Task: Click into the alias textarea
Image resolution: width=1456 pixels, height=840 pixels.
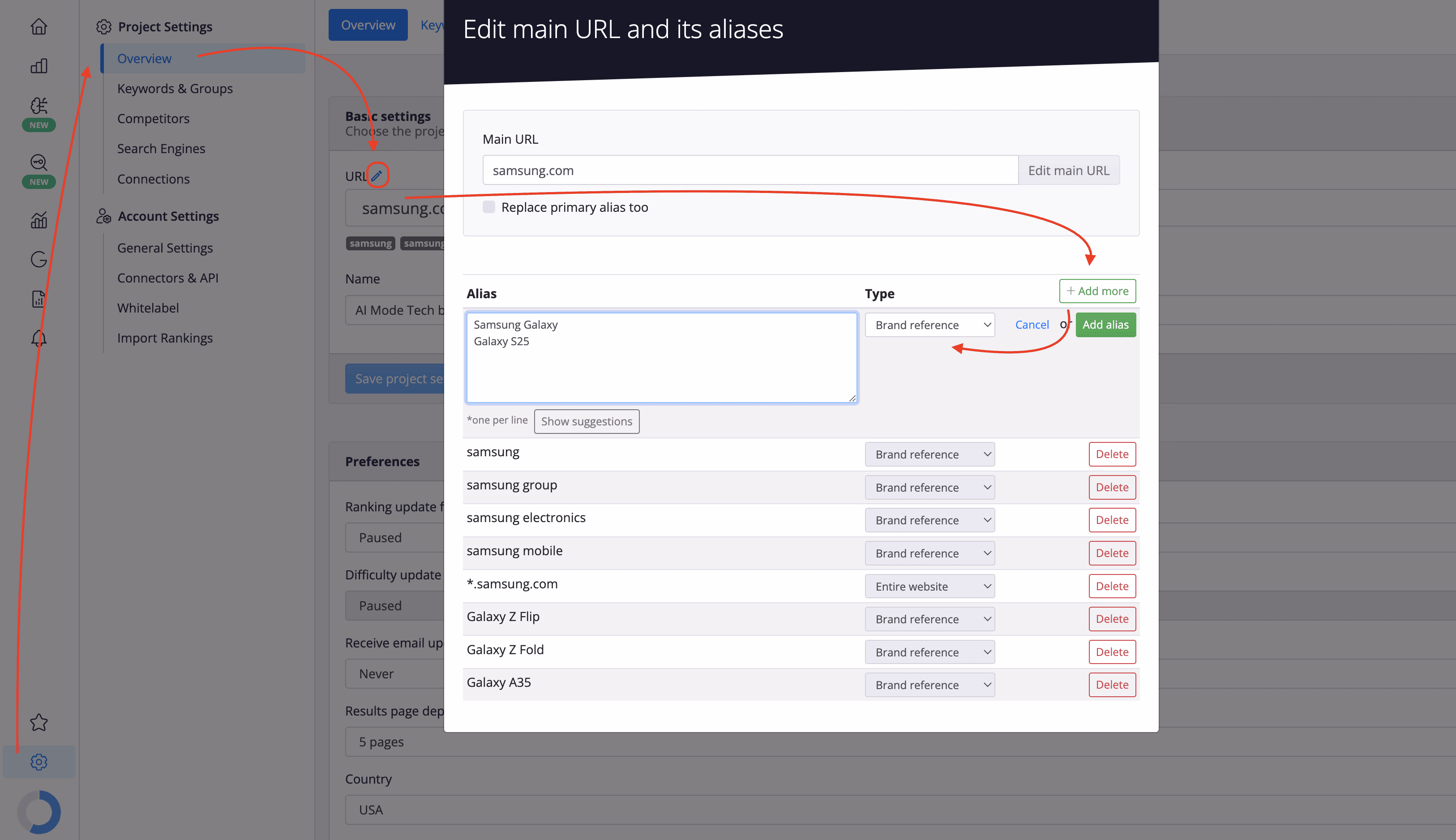Action: (662, 358)
